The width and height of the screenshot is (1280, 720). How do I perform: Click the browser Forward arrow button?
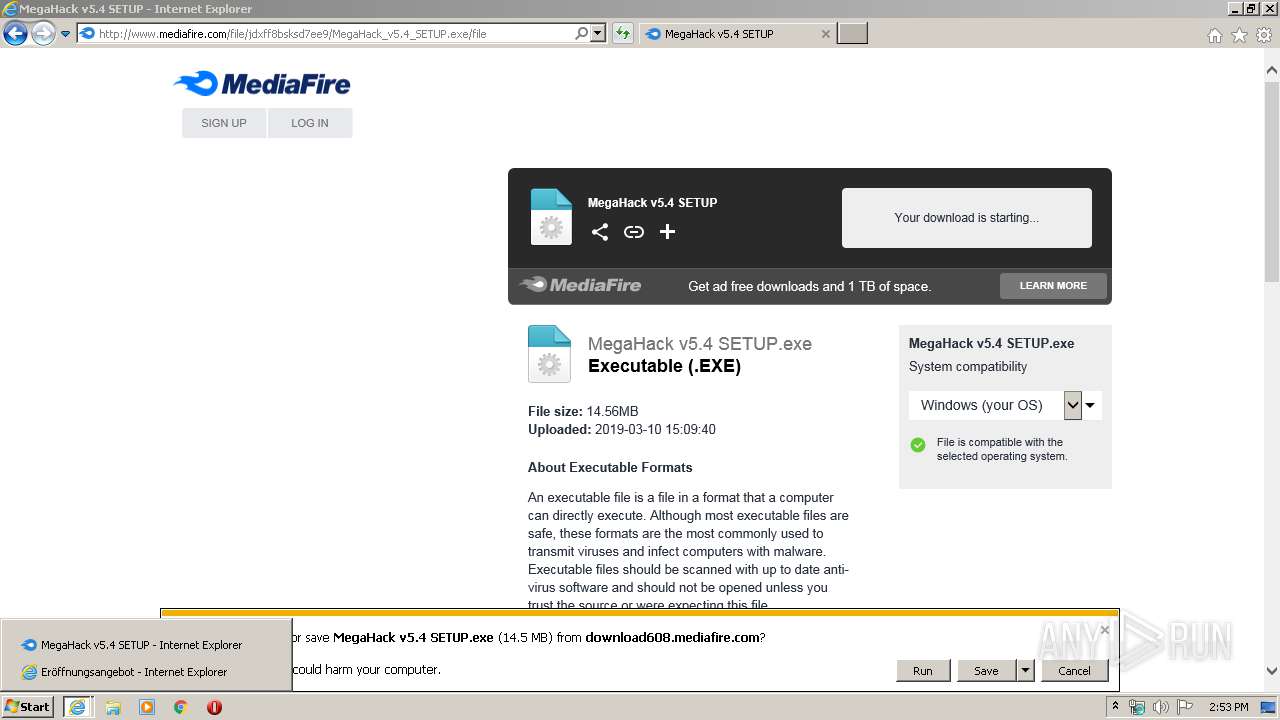coord(43,34)
